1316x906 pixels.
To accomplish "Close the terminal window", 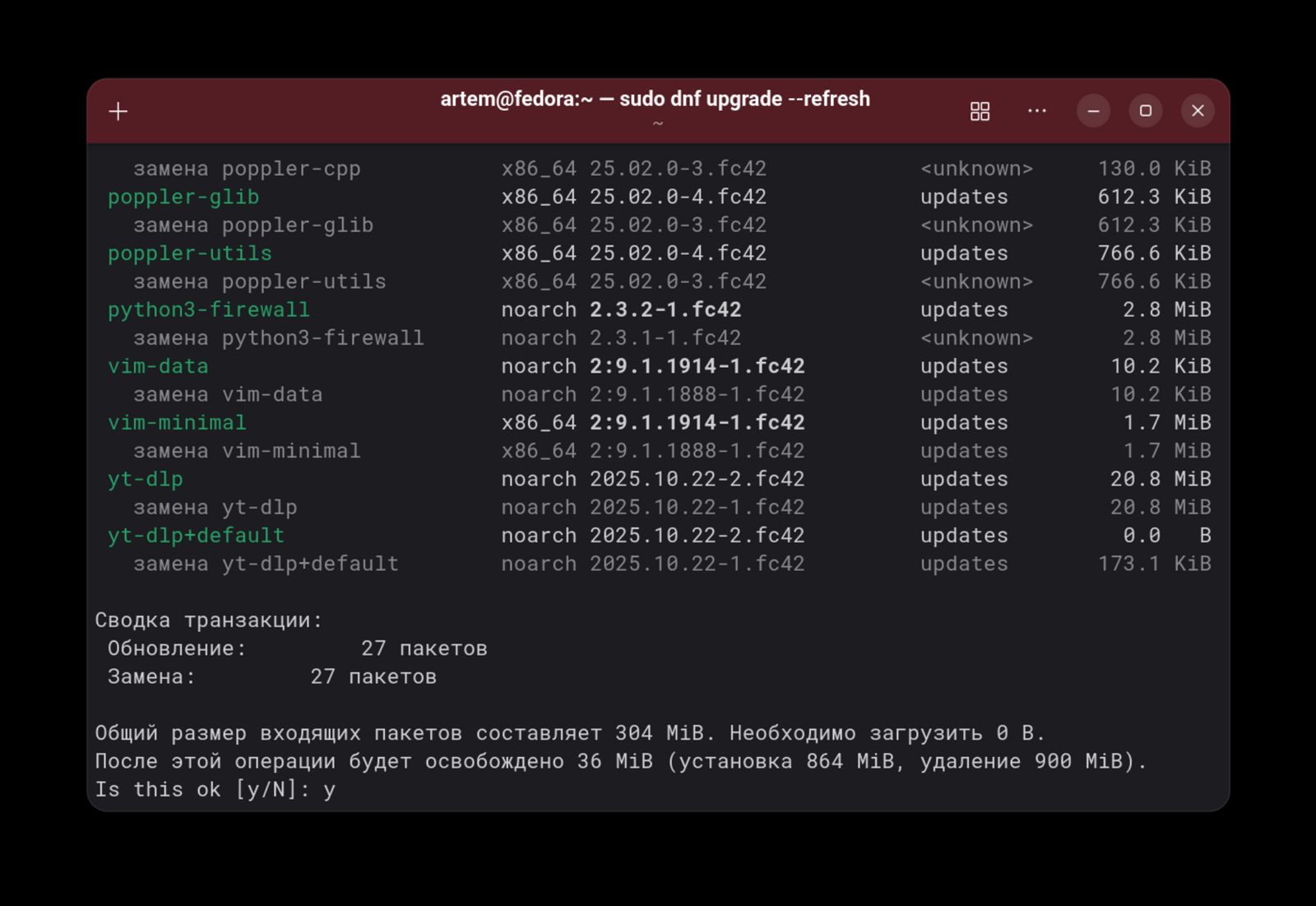I will point(1198,111).
